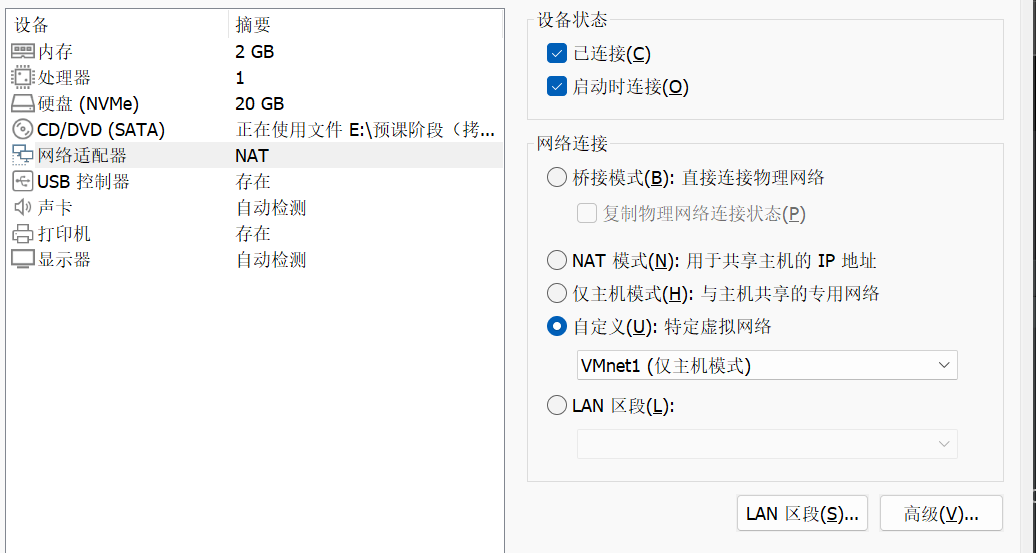
Task: Select 仅主机模式(H) host-only radio button
Action: click(x=557, y=293)
